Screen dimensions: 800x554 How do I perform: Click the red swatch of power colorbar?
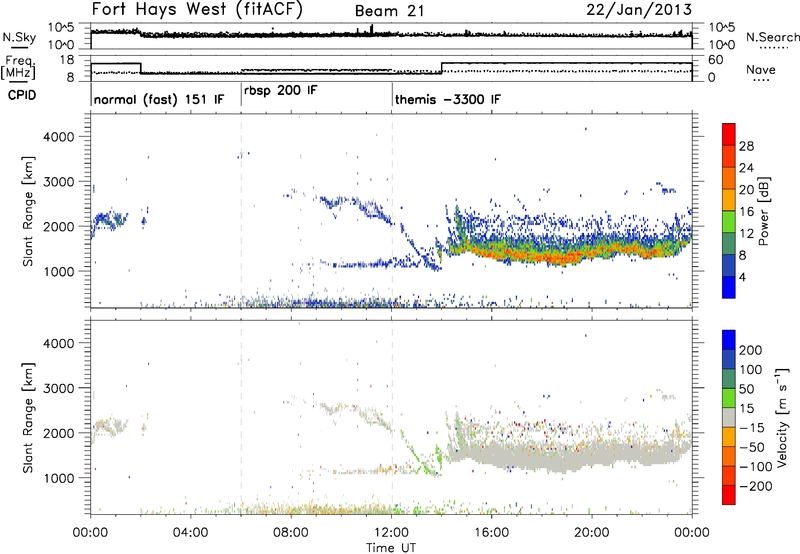[729, 134]
